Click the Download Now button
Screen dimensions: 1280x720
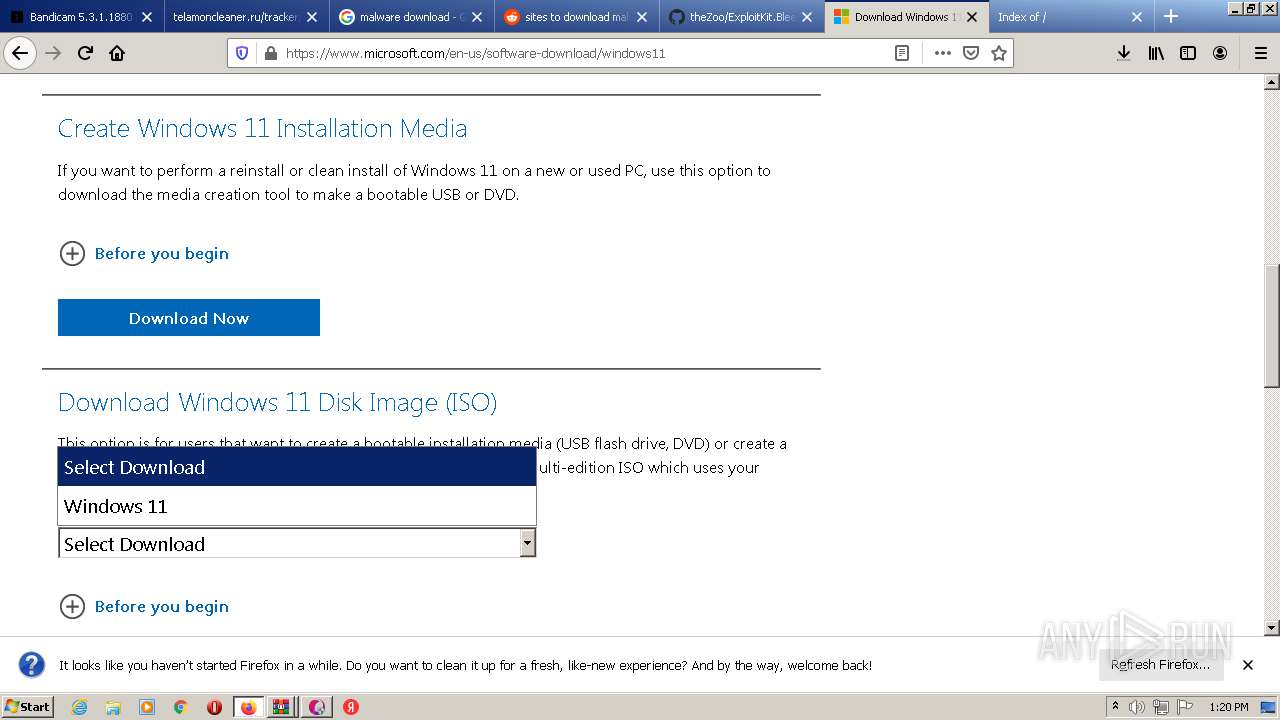click(189, 318)
